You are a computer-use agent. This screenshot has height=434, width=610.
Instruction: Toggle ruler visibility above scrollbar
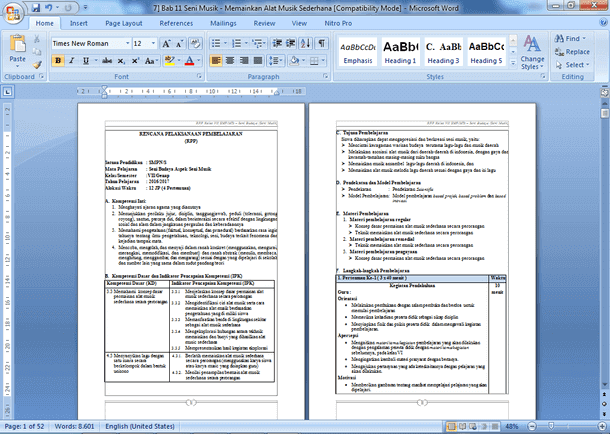click(x=605, y=92)
